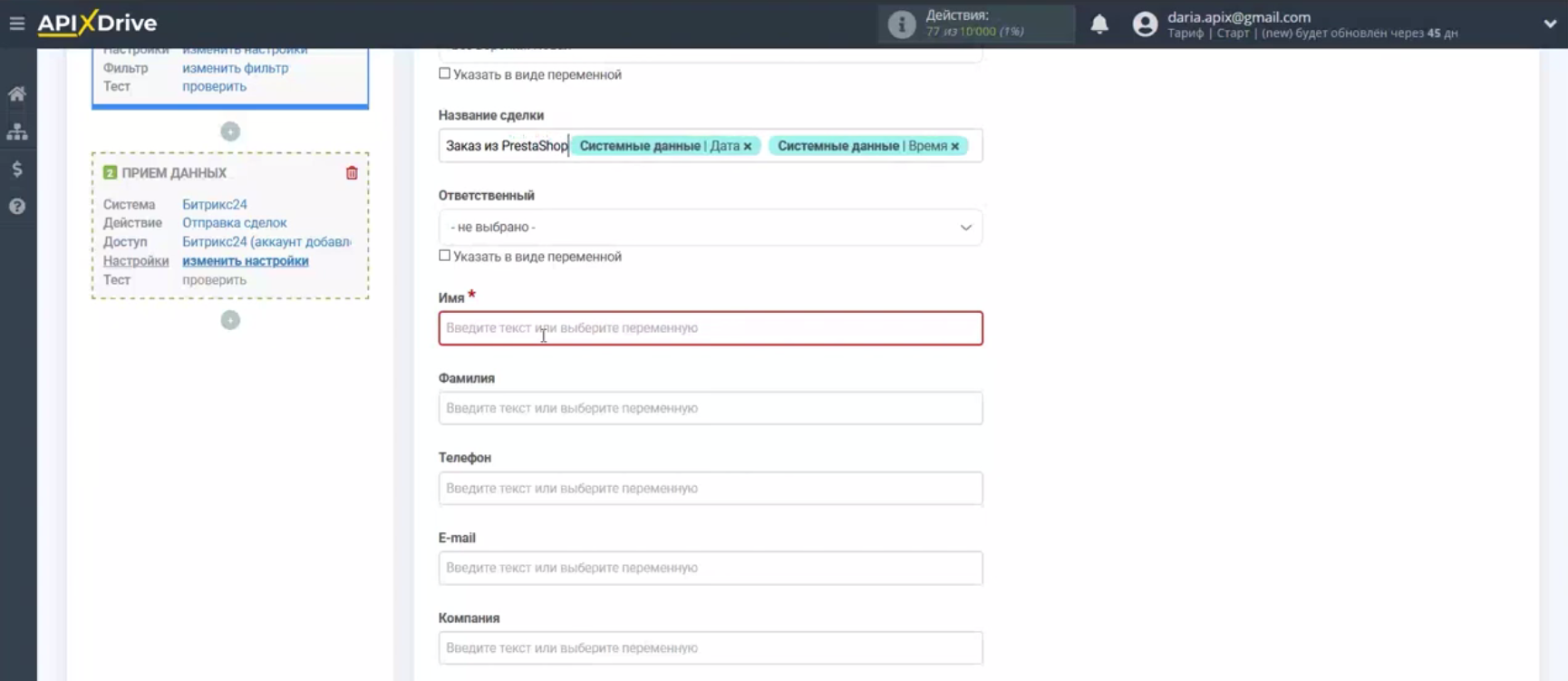Add step between the blocks
The height and width of the screenshot is (681, 1568).
click(230, 131)
